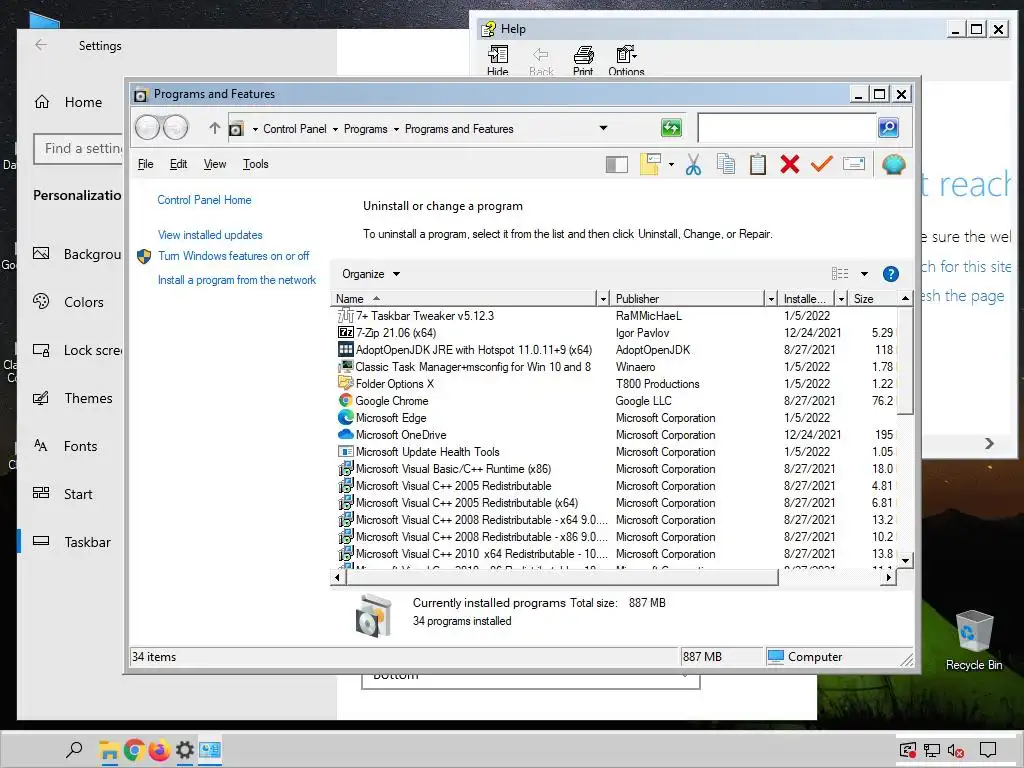1024x768 pixels.
Task: Open the notification center tray icon
Action: pos(988,750)
